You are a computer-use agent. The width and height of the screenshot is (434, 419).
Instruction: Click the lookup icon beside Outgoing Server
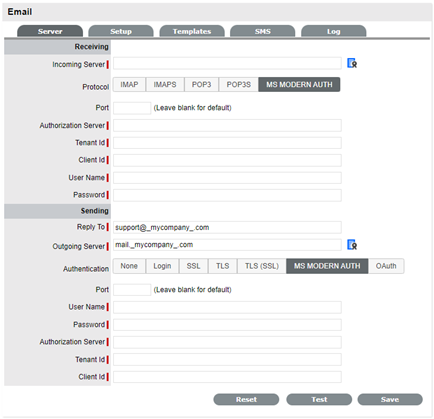(x=352, y=245)
